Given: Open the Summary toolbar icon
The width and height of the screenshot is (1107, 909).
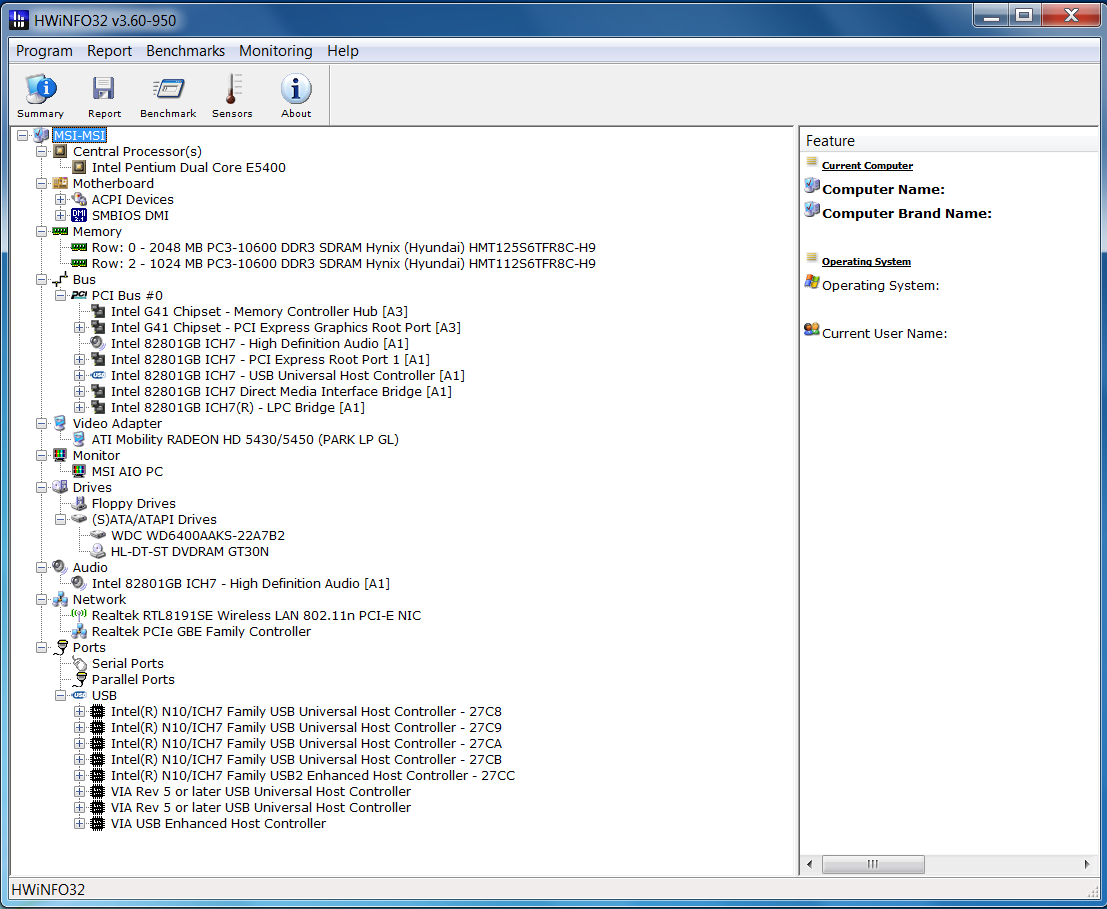Looking at the screenshot, I should 40,90.
